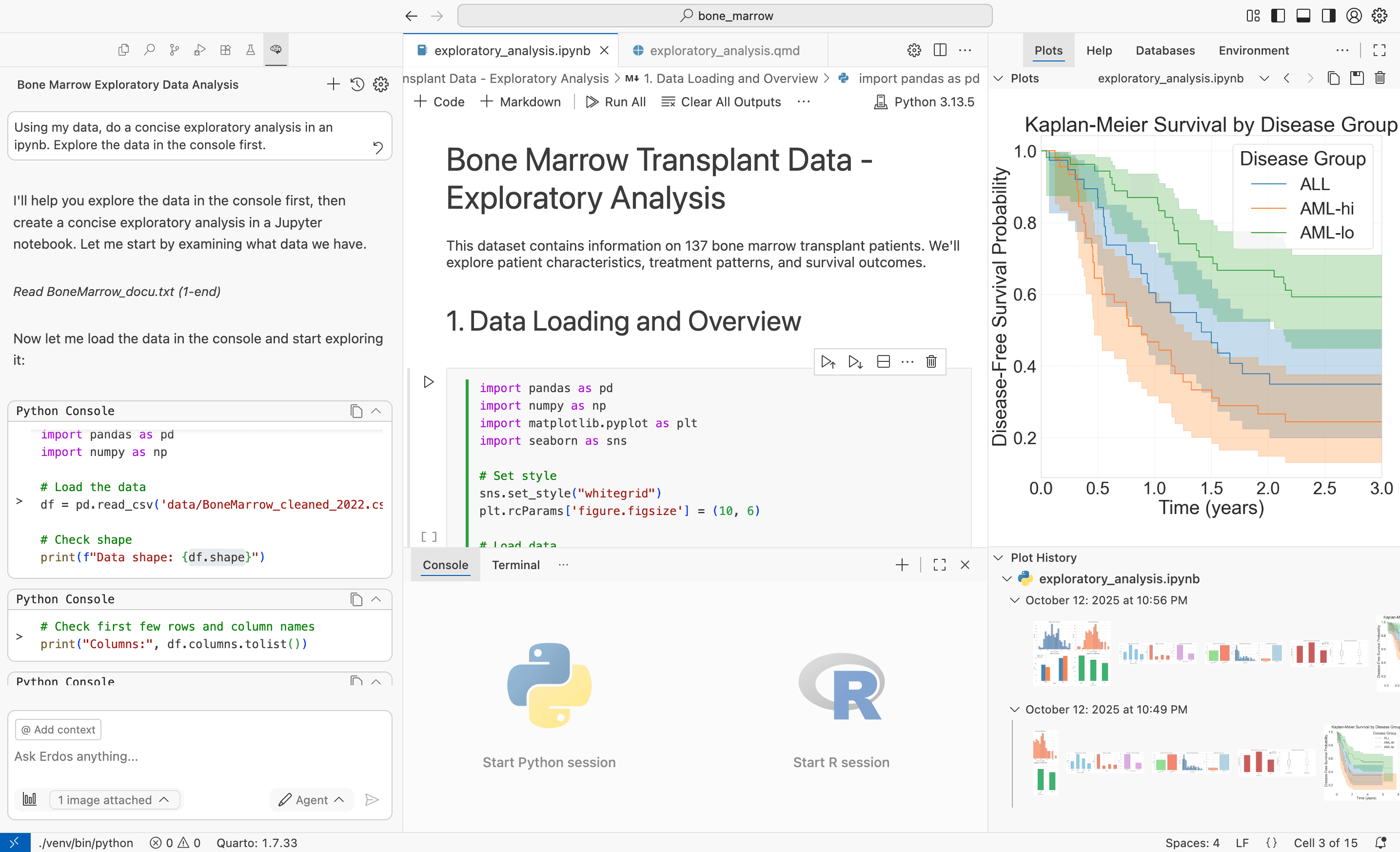Show chat history clock icon

click(x=357, y=85)
